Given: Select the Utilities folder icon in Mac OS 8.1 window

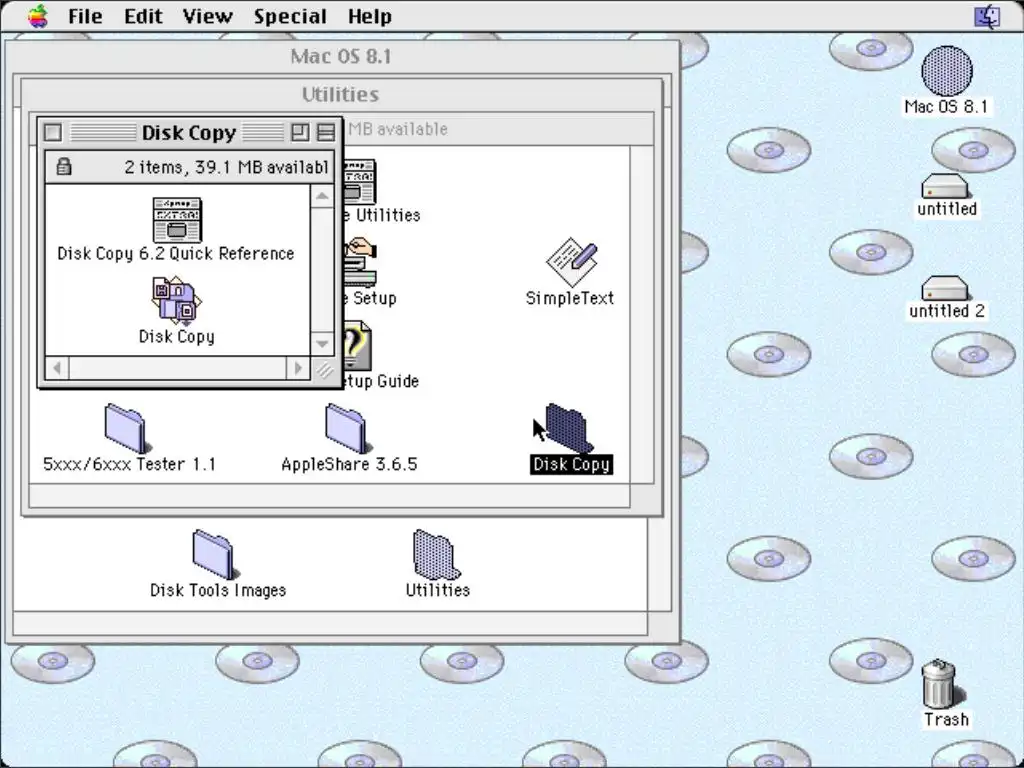Looking at the screenshot, I should (436, 554).
